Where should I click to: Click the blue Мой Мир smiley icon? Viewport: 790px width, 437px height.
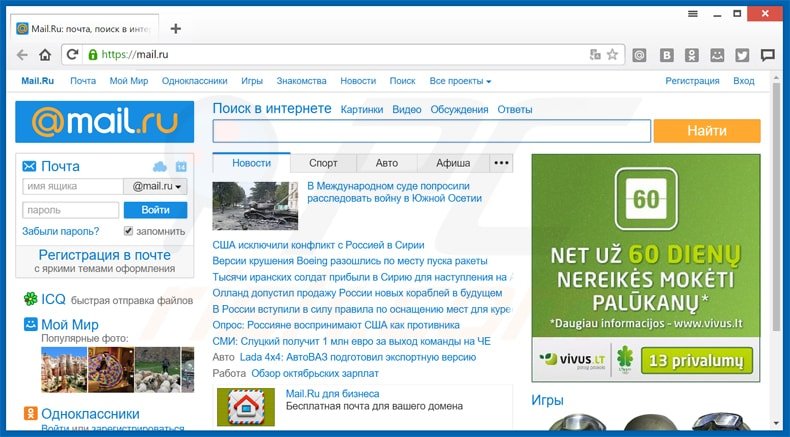(x=31, y=324)
